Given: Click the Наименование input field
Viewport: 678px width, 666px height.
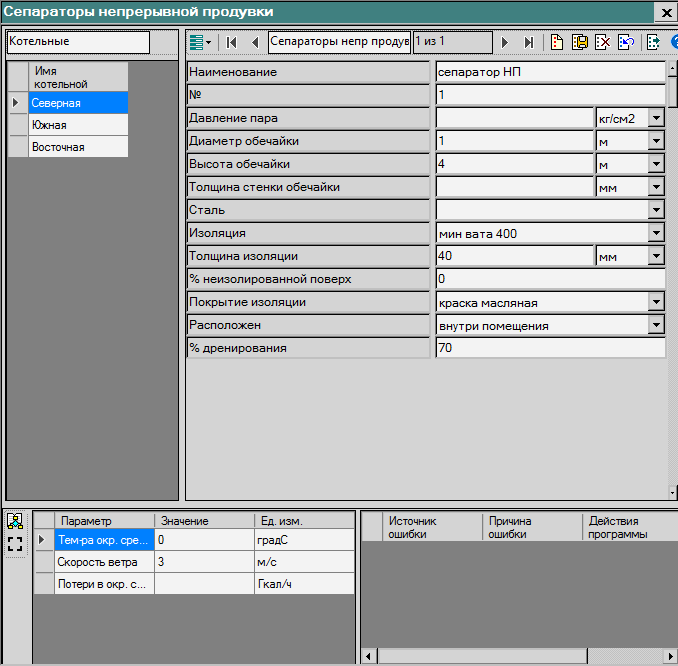Looking at the screenshot, I should [x=550, y=72].
